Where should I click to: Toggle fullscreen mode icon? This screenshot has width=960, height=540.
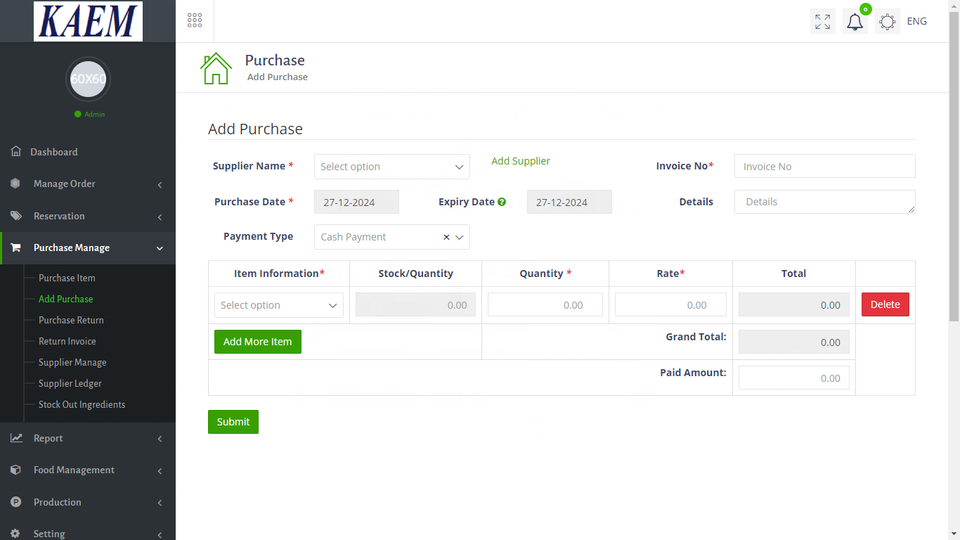click(822, 21)
